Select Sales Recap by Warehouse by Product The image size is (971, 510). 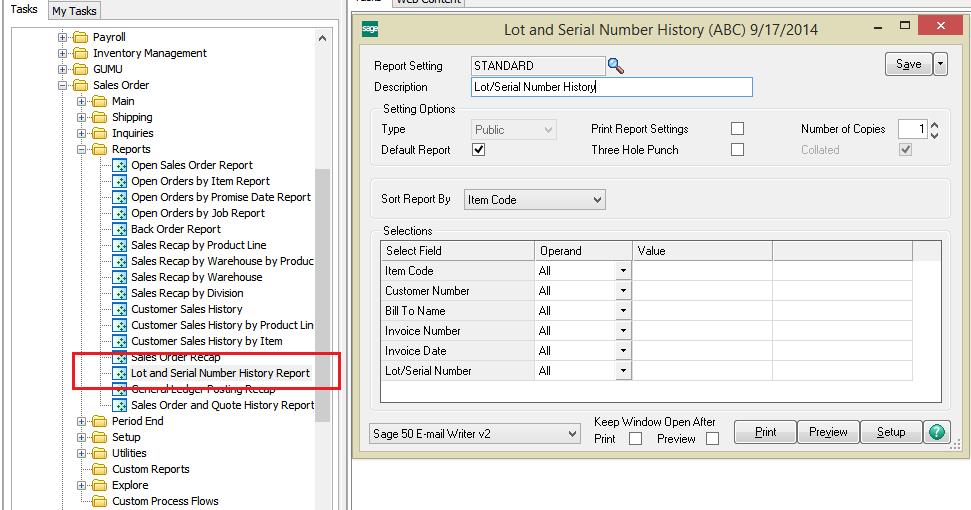(x=222, y=261)
